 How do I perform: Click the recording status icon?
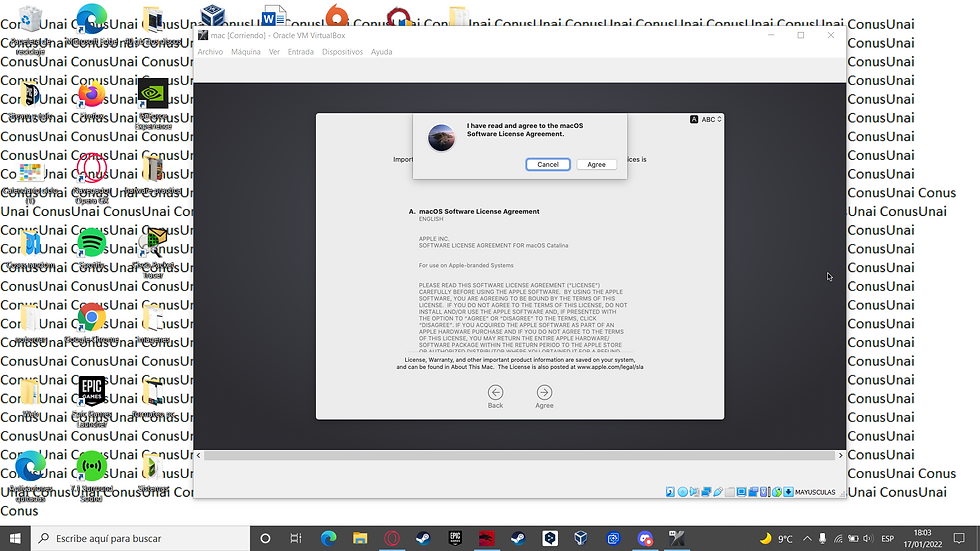pos(753,492)
